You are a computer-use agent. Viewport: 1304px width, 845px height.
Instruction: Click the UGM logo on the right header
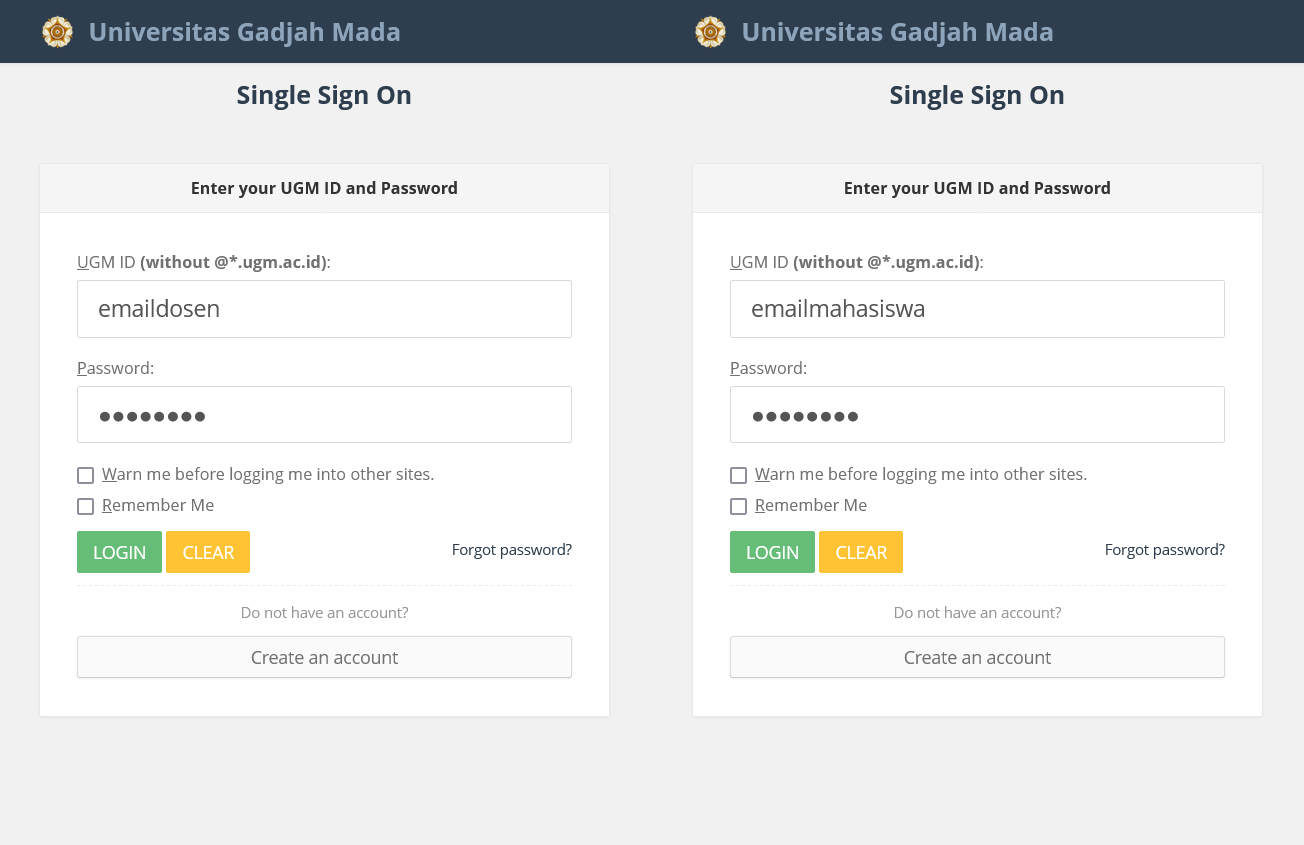[710, 31]
